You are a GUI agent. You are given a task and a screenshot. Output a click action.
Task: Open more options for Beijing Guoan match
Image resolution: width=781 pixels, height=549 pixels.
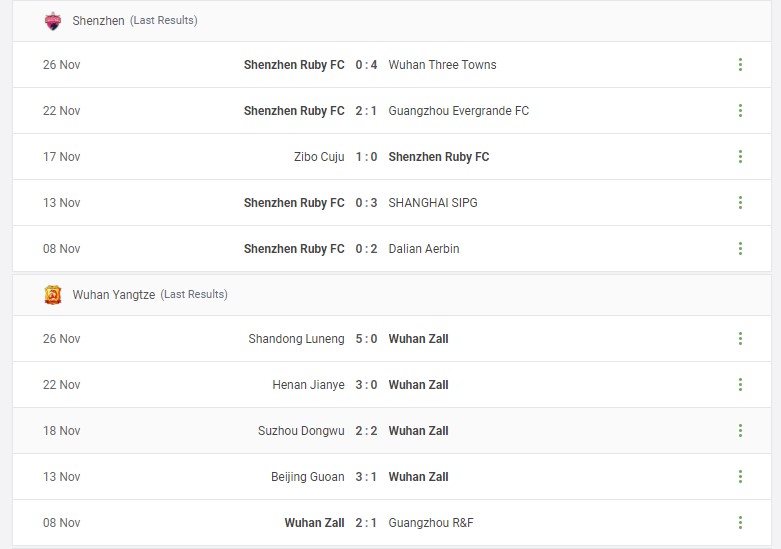point(740,477)
